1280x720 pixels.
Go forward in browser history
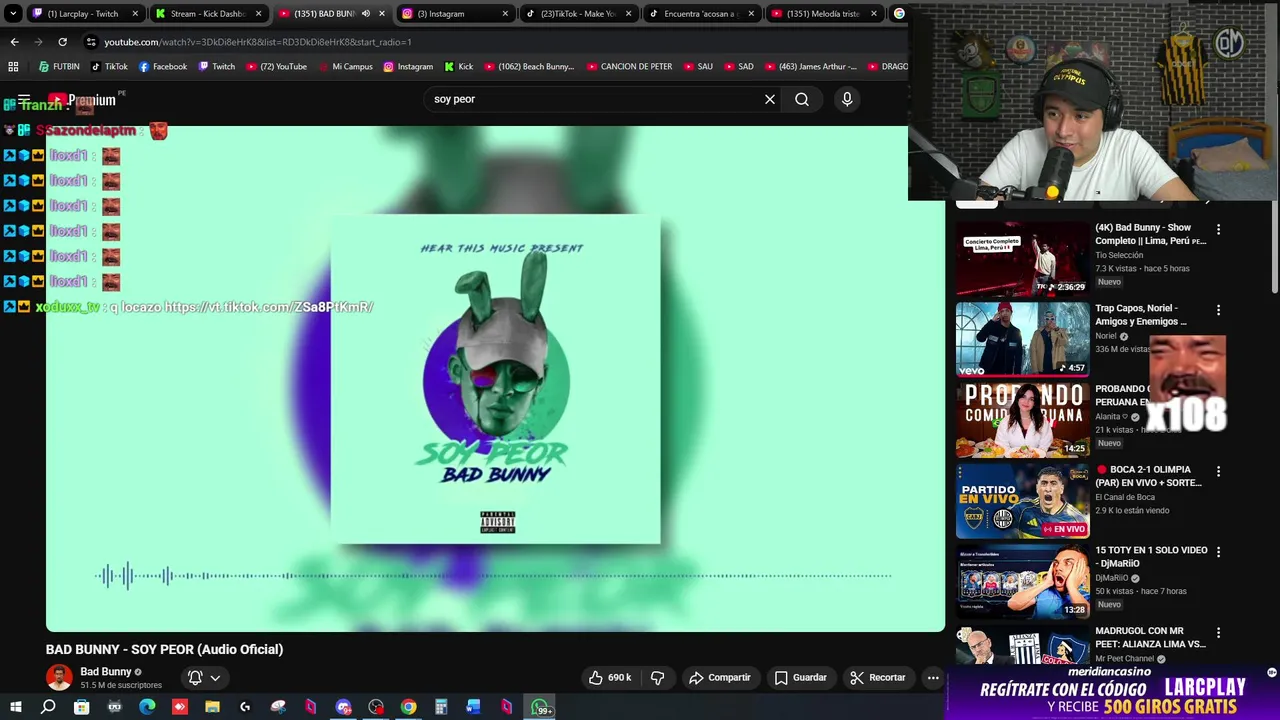click(38, 41)
